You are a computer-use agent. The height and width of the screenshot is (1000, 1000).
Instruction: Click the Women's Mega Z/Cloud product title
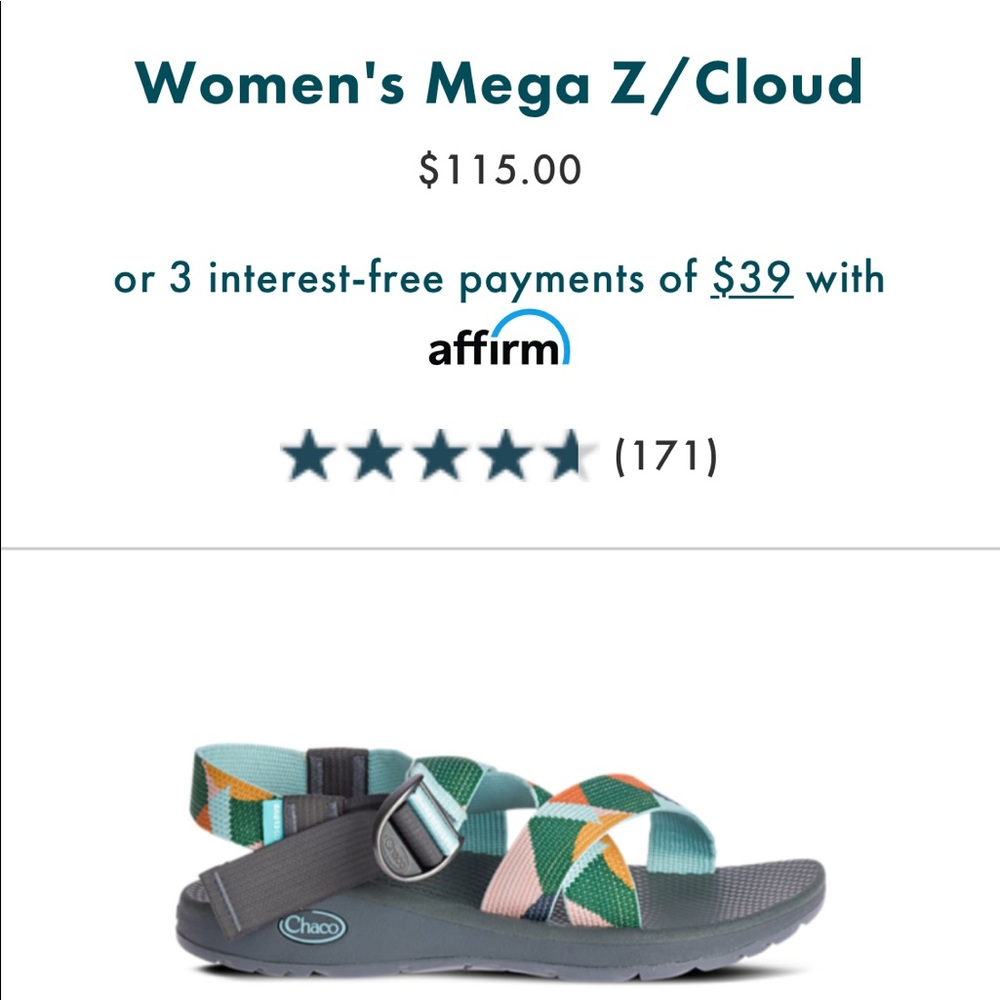(500, 86)
